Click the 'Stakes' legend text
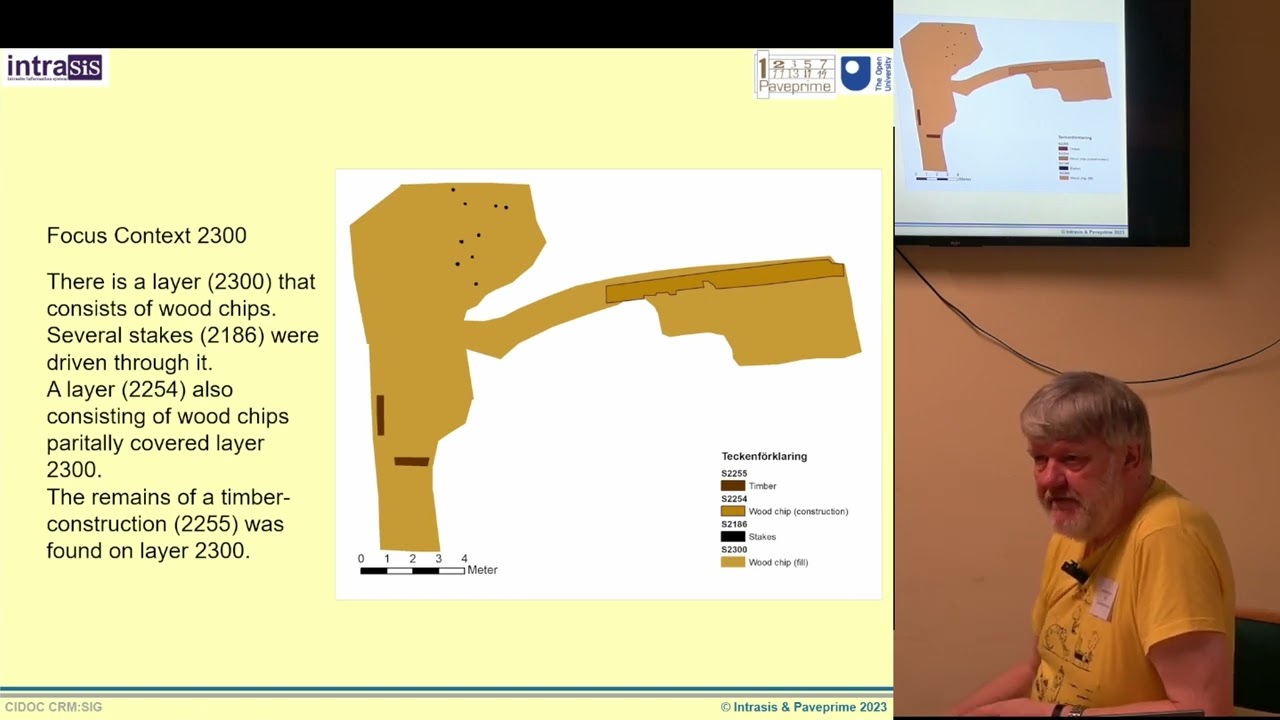Screen dimensions: 1280x720 pos(762,537)
